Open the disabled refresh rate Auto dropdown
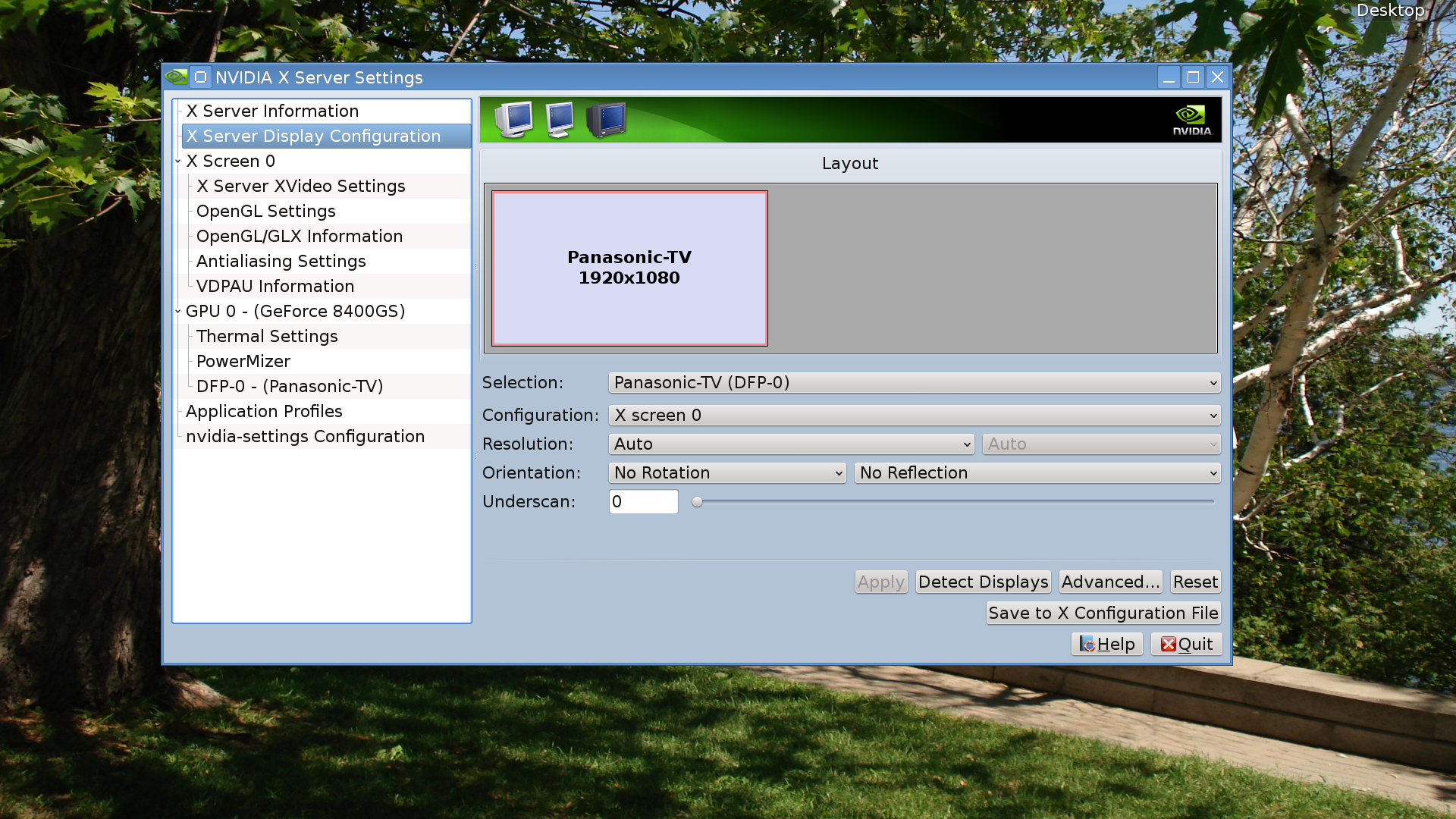The image size is (1456, 819). coord(1101,444)
